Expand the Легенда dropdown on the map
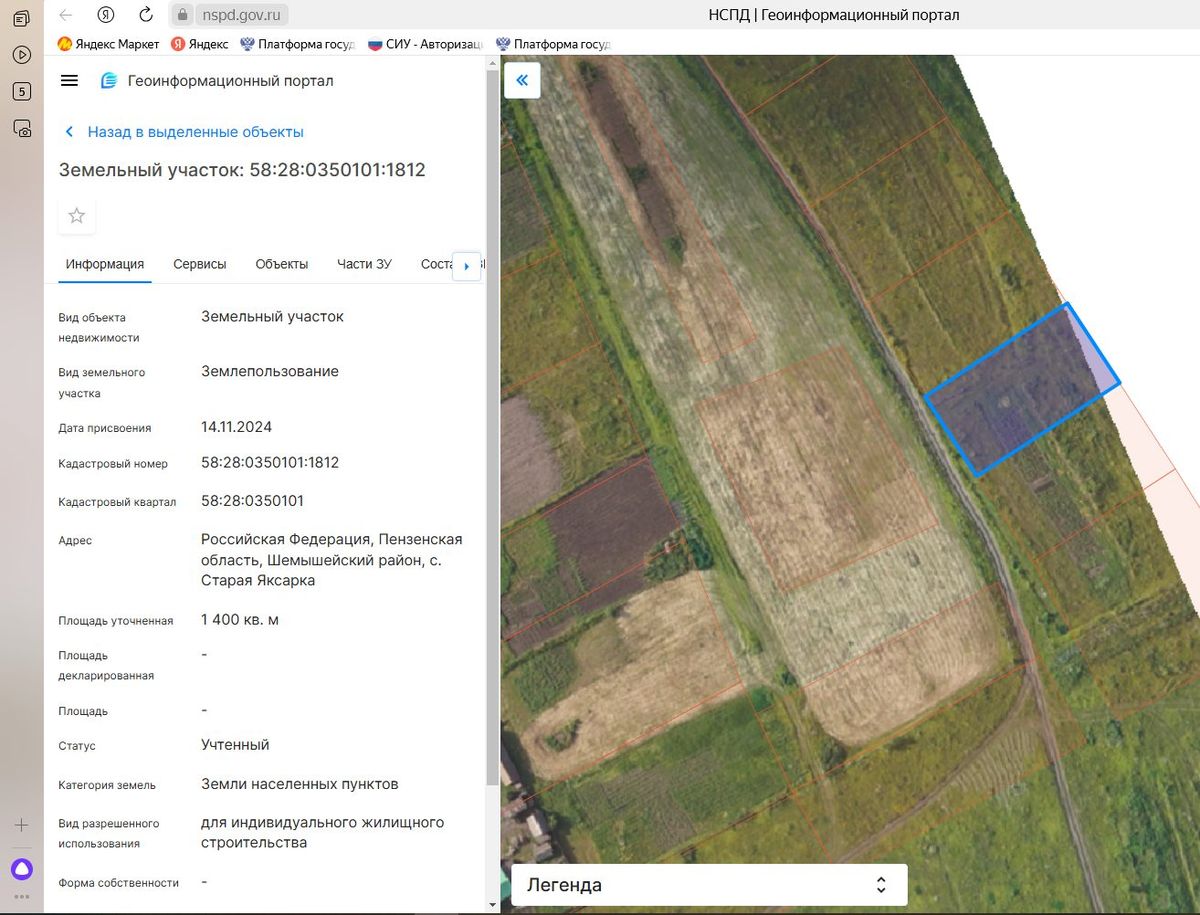 709,885
